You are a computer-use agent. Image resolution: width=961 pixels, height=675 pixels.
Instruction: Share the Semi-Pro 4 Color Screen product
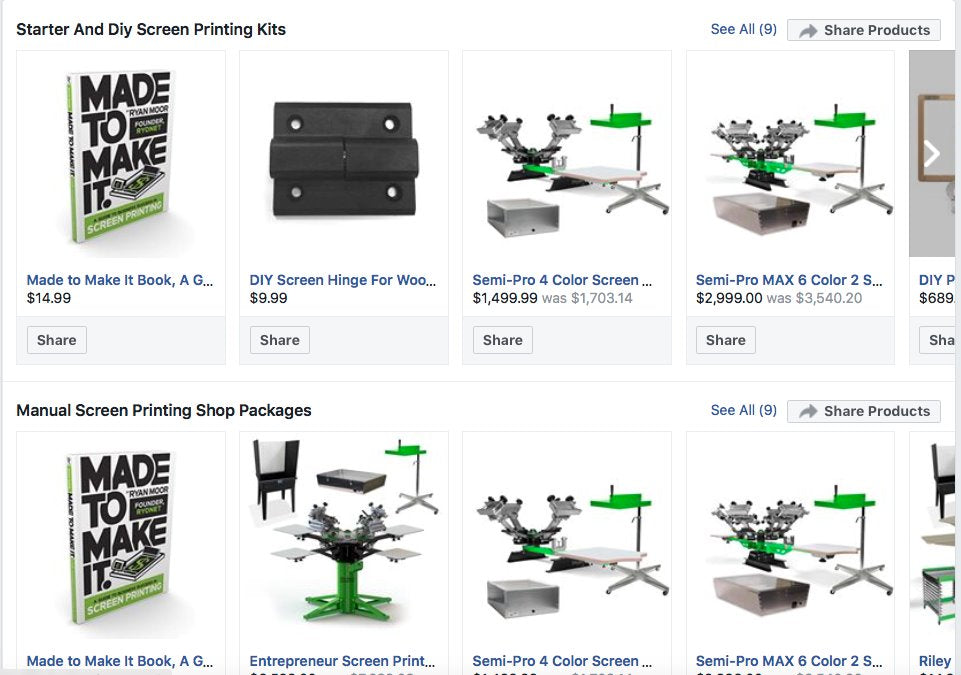pos(503,340)
